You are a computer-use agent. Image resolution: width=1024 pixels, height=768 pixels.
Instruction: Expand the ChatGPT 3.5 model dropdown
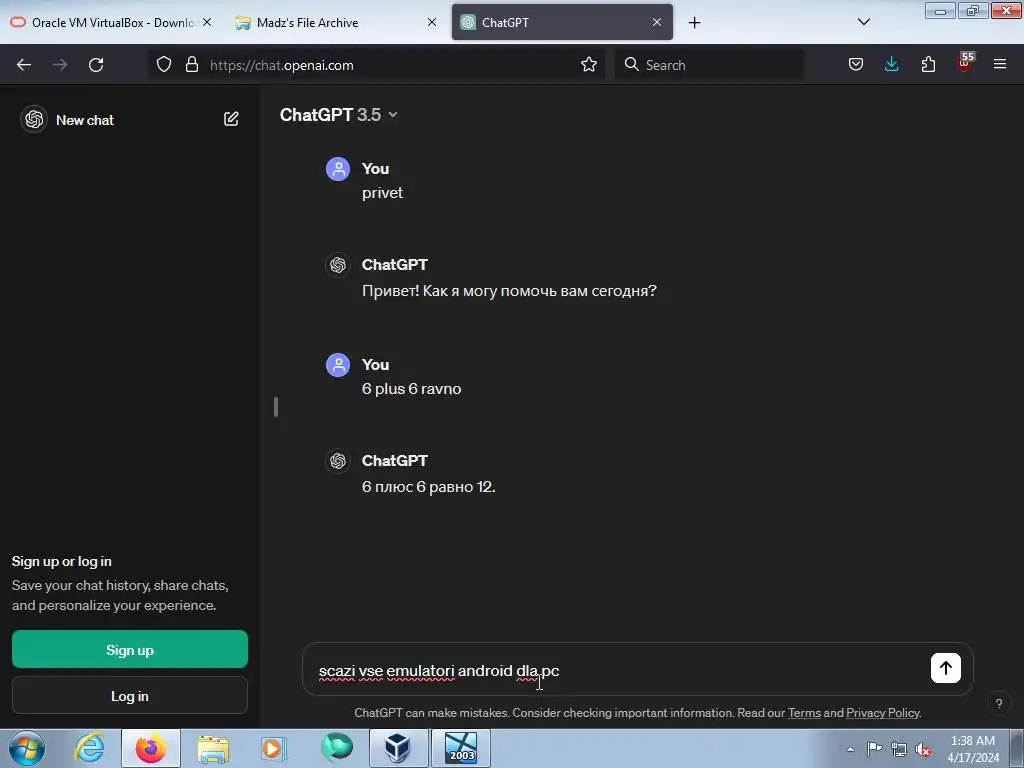[338, 115]
